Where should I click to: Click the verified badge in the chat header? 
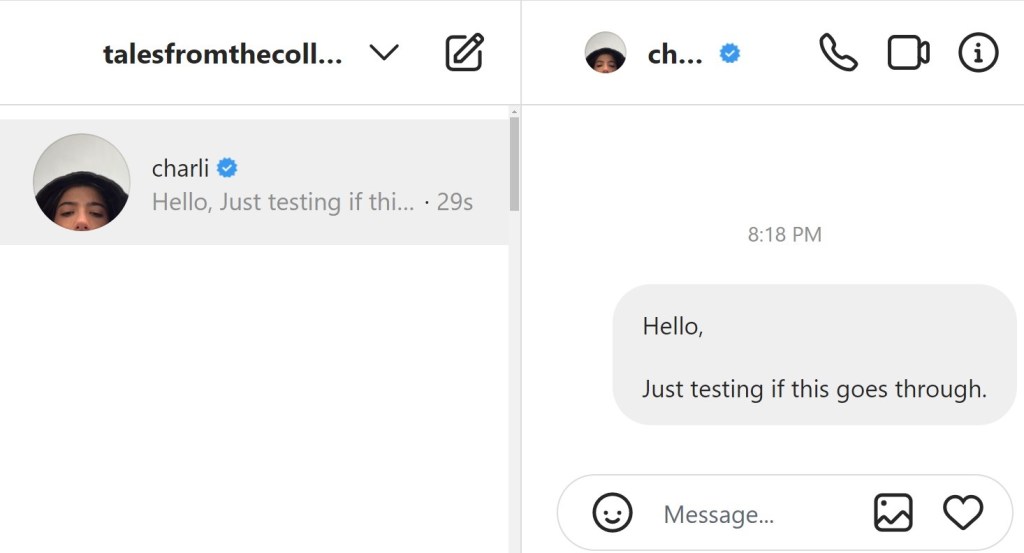[x=729, y=53]
